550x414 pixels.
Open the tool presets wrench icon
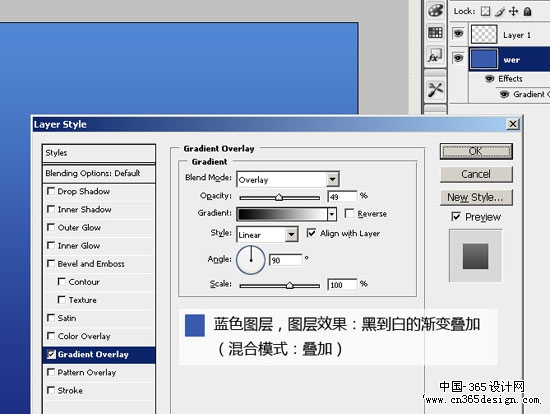click(435, 89)
